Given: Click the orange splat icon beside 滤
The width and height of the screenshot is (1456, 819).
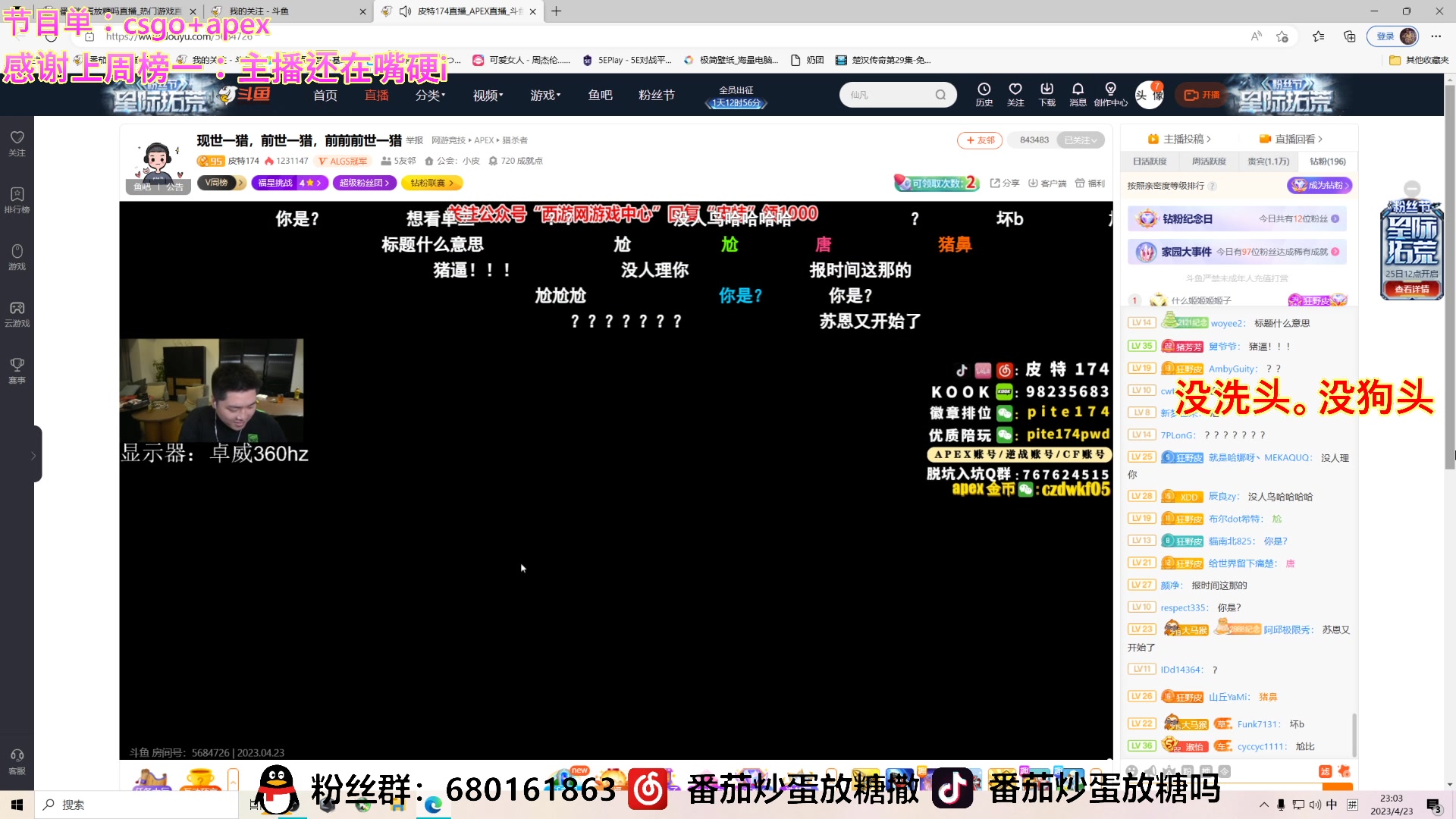Looking at the screenshot, I should [x=1344, y=771].
